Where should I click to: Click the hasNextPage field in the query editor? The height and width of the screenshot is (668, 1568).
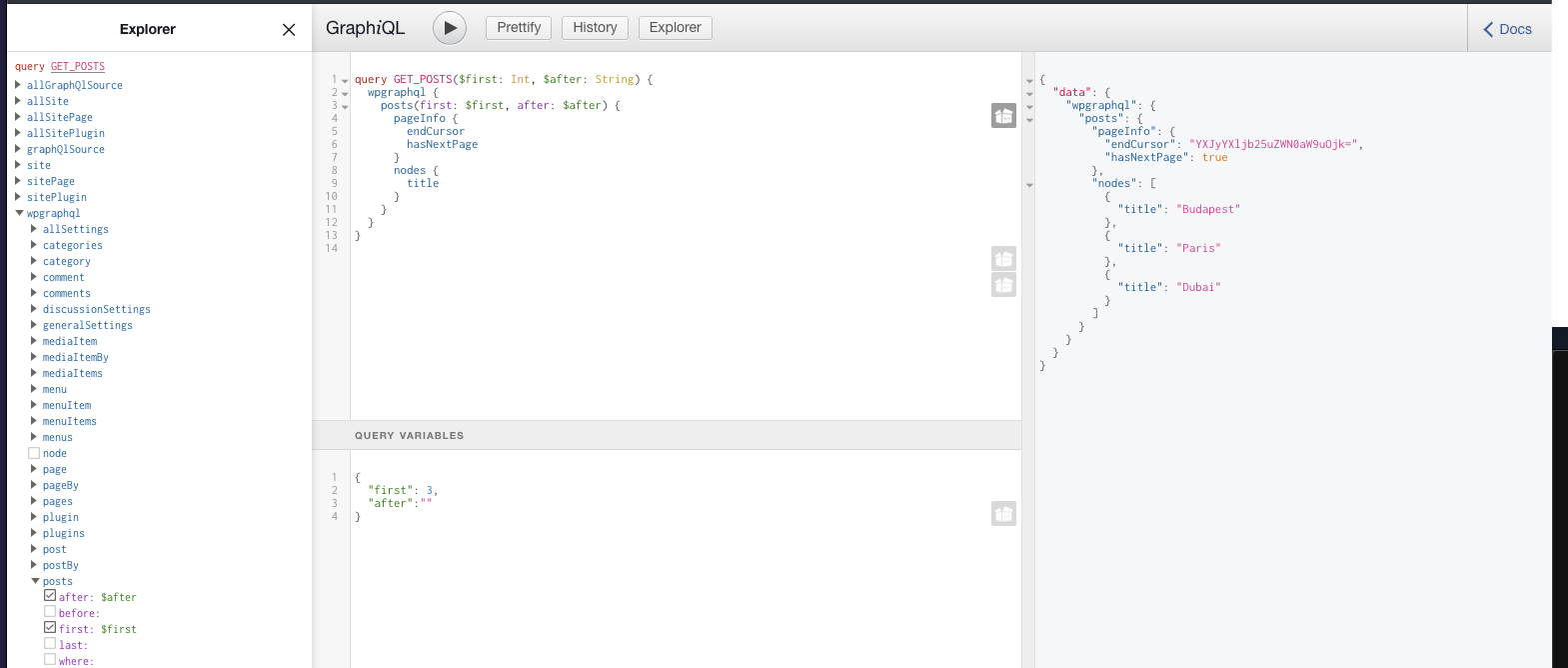pos(442,145)
